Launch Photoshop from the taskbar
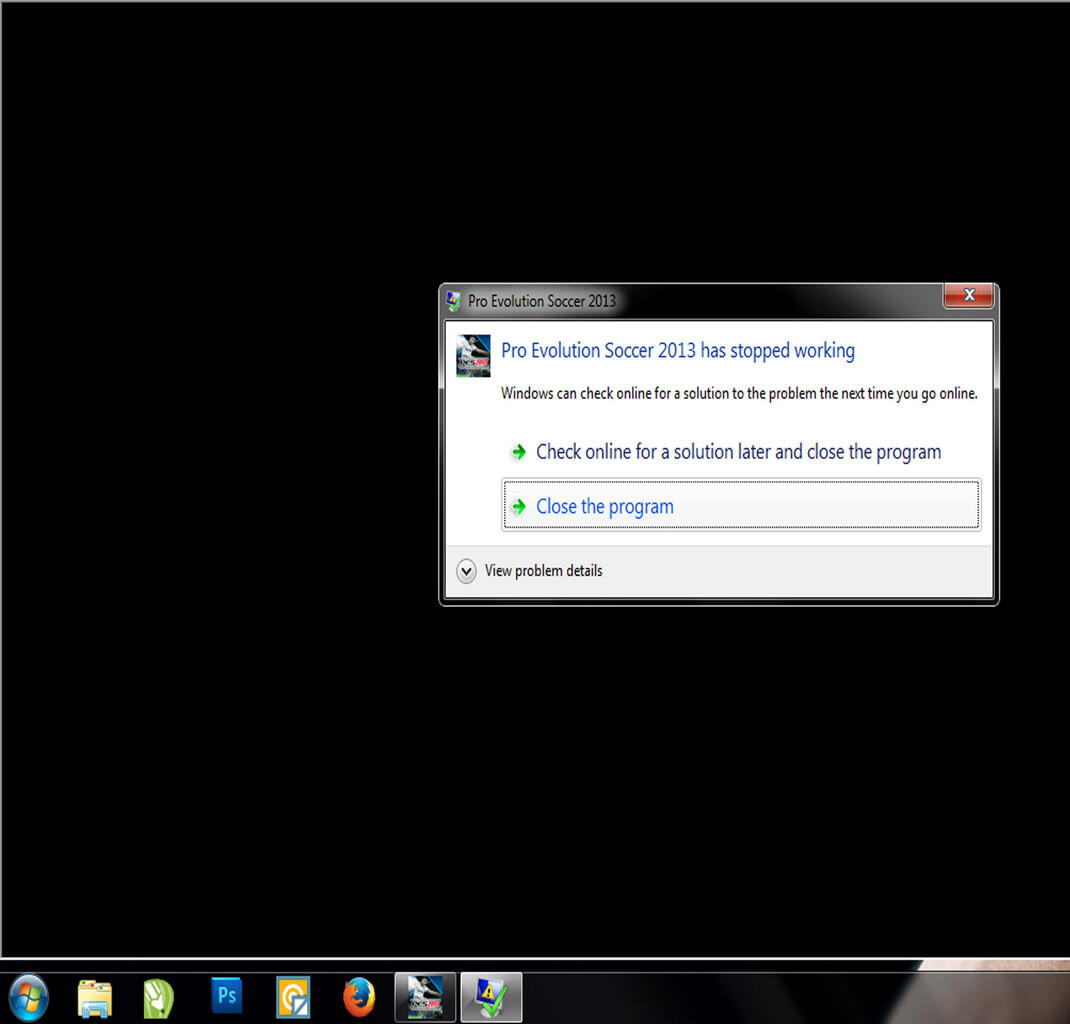Image resolution: width=1070 pixels, height=1024 pixels. [227, 996]
